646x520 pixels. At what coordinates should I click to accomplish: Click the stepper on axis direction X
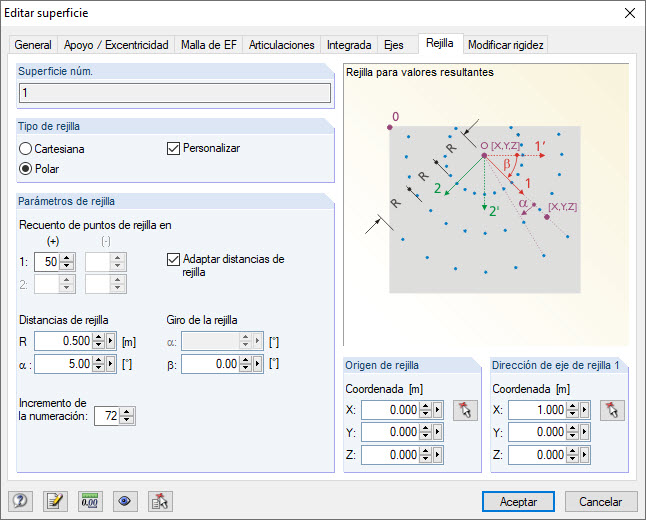pyautogui.click(x=572, y=410)
